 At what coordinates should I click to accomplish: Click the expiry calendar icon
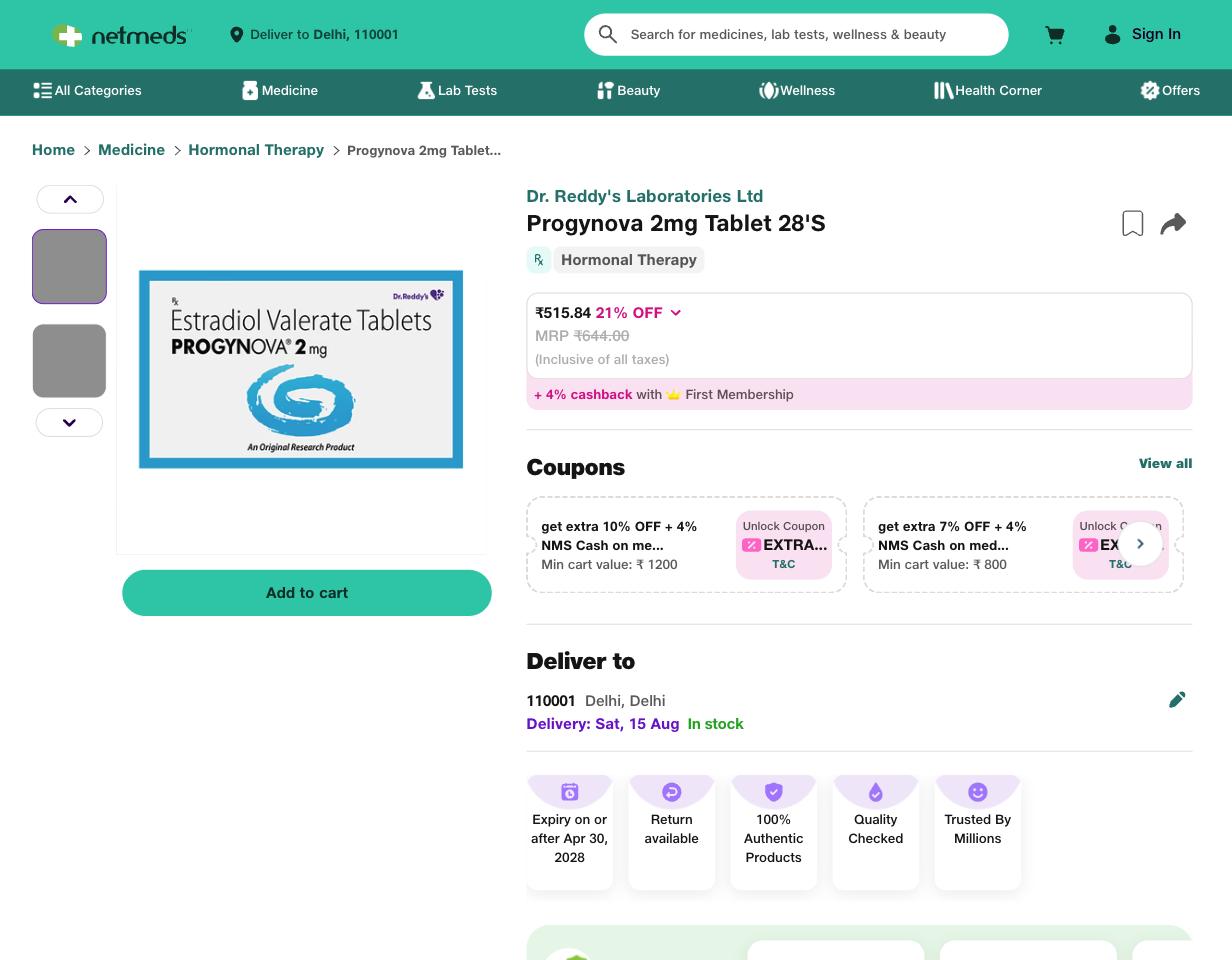click(x=569, y=792)
